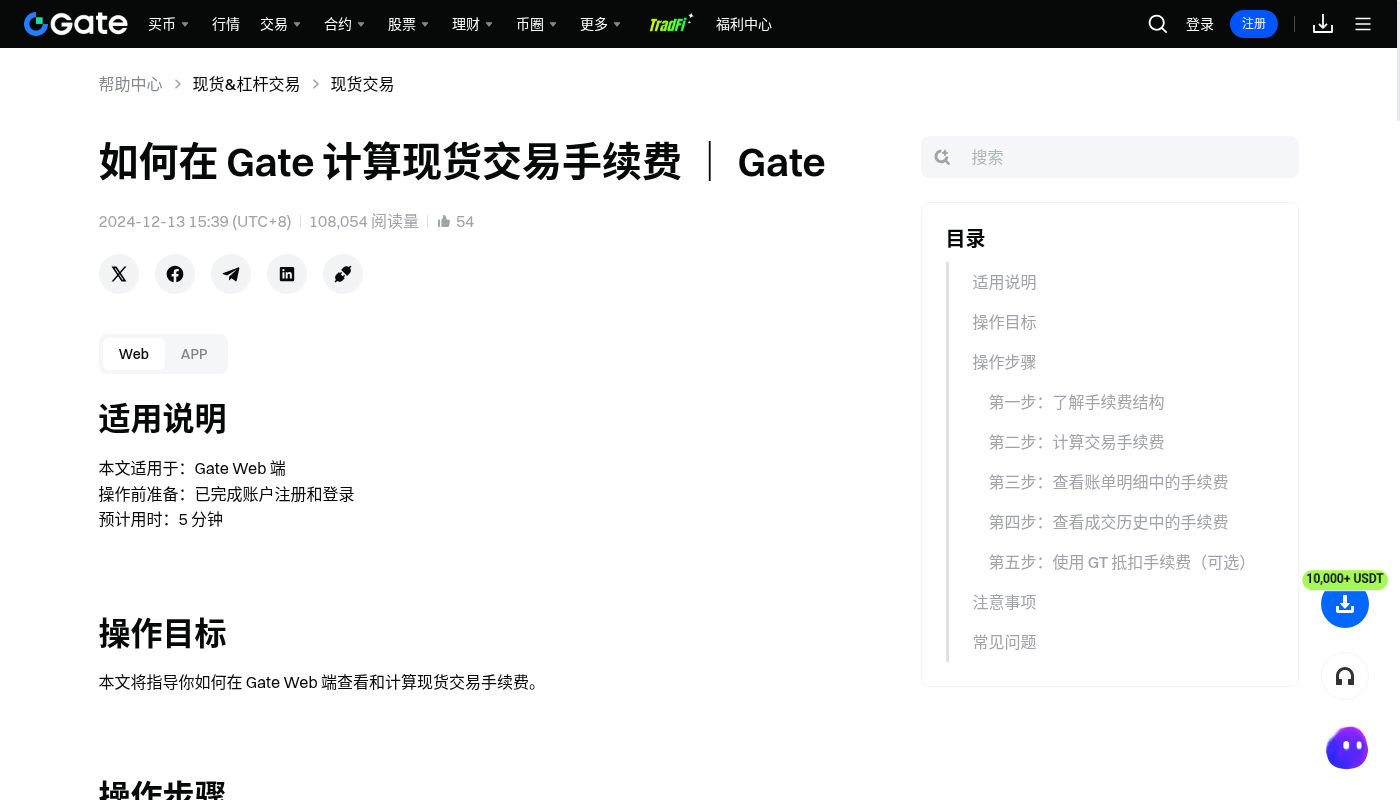The width and height of the screenshot is (1400, 800).
Task: Open customer support headset icon
Action: coord(1345,677)
